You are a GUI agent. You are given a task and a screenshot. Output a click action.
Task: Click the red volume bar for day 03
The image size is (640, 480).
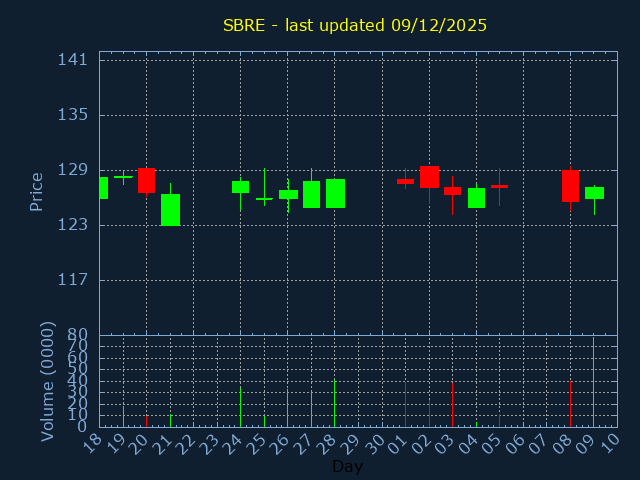coord(452,404)
